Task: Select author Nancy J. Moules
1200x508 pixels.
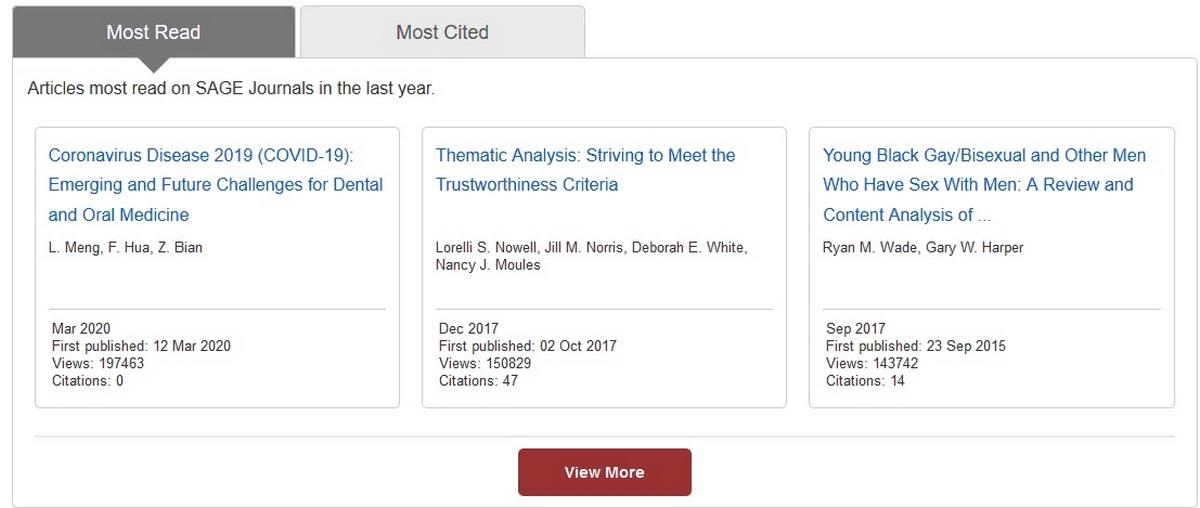Action: [488, 265]
